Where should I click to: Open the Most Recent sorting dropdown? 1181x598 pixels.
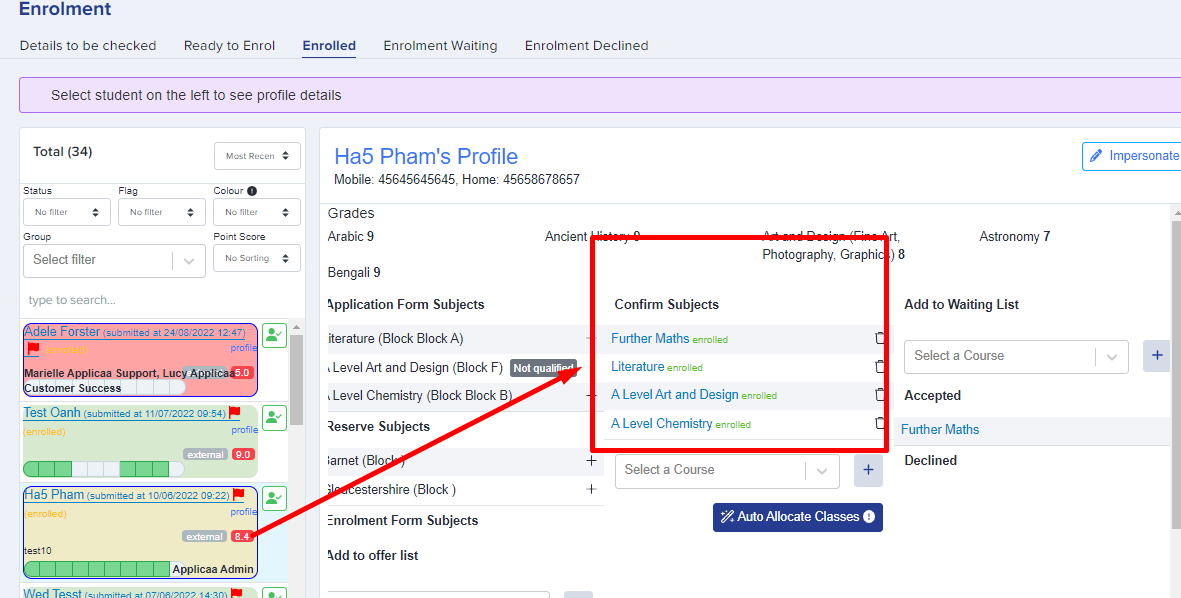pyautogui.click(x=258, y=156)
